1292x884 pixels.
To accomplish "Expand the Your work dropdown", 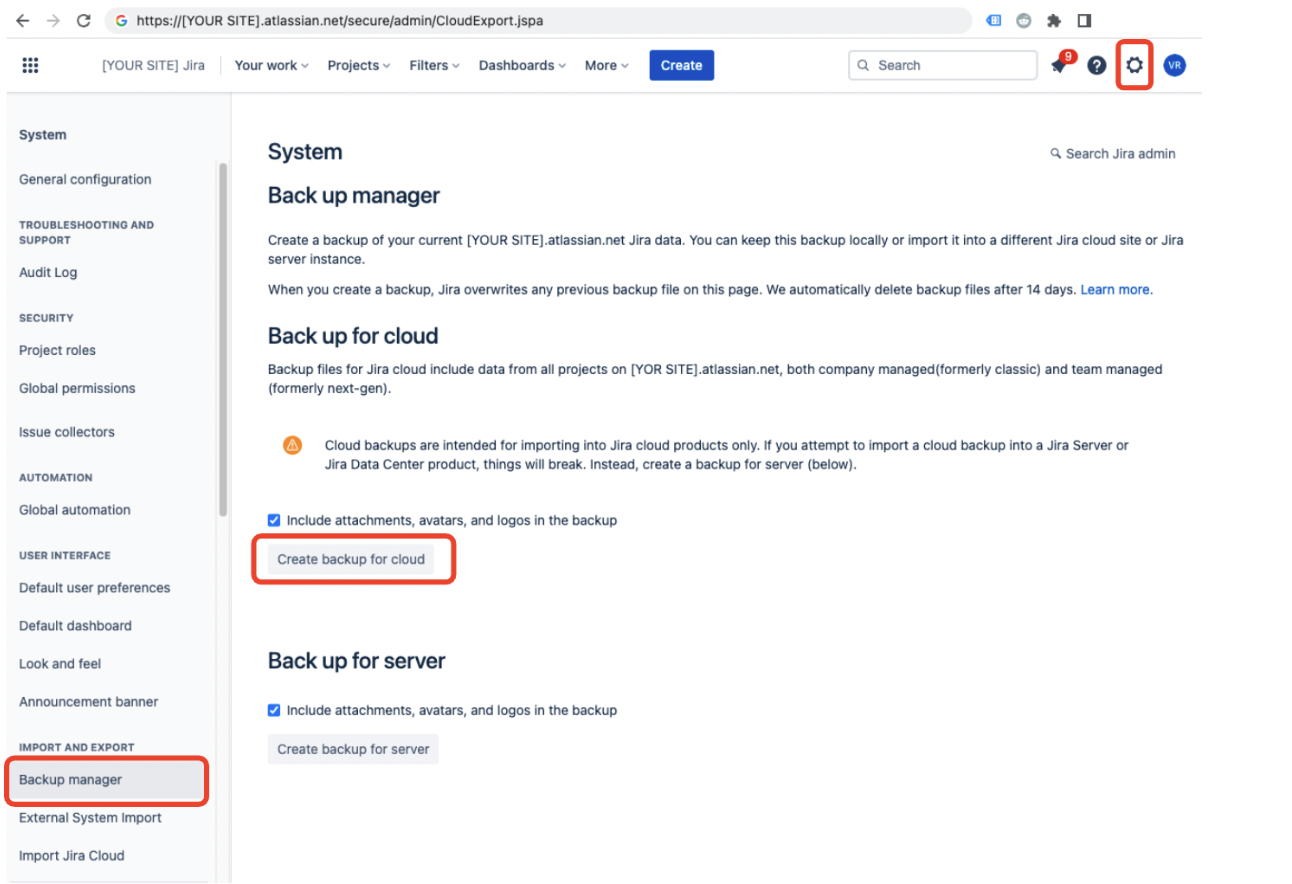I will pyautogui.click(x=271, y=65).
